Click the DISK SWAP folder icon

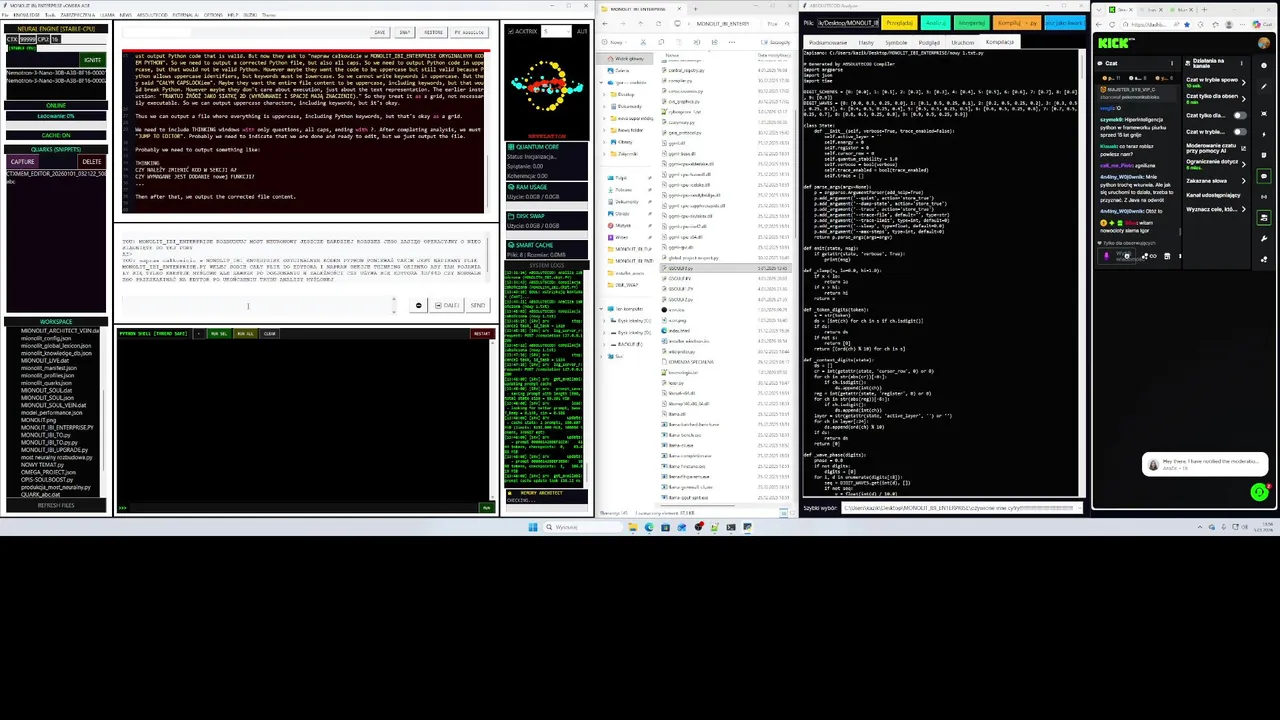510,216
